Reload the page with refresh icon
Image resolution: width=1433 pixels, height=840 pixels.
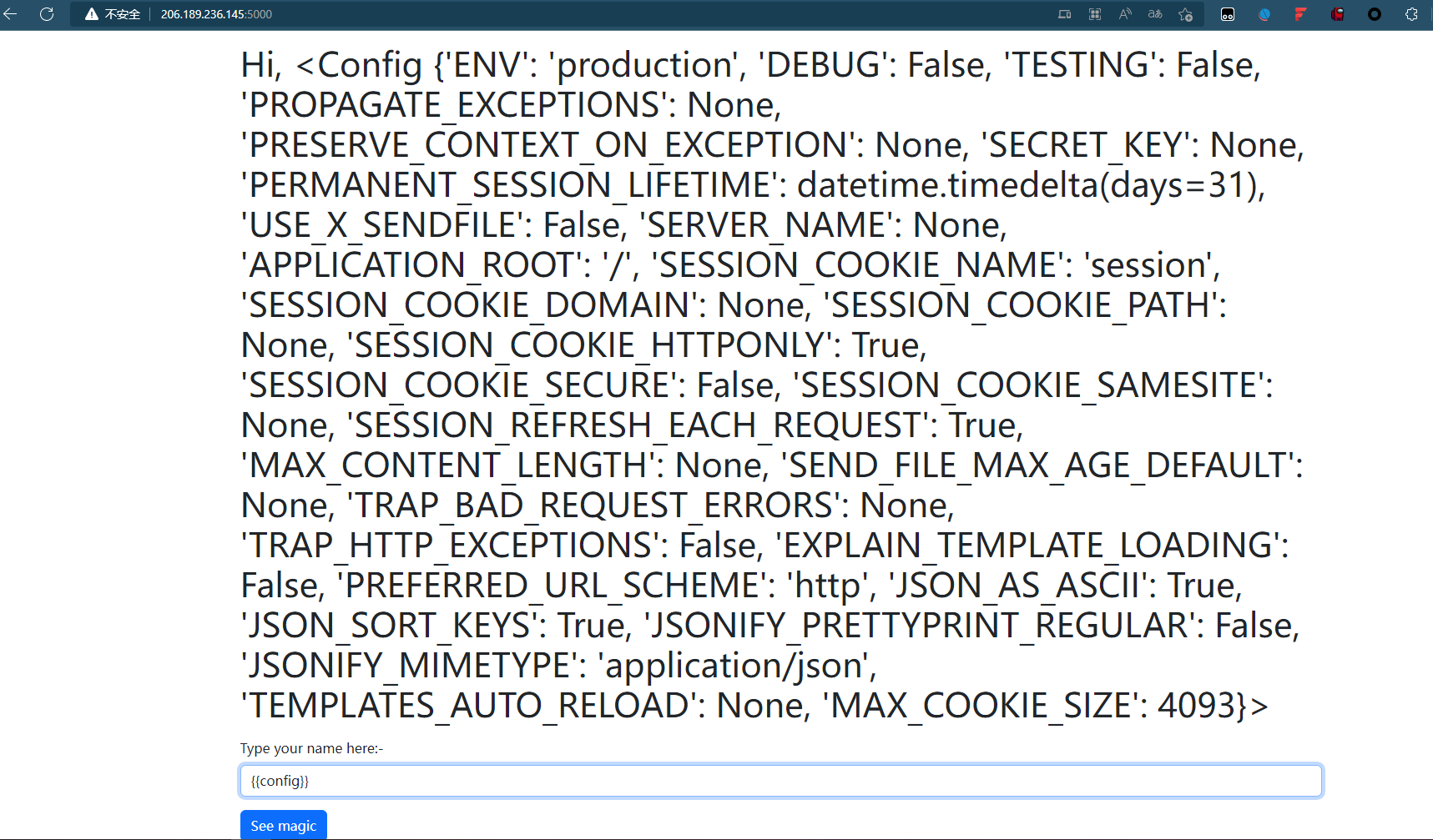click(x=47, y=14)
